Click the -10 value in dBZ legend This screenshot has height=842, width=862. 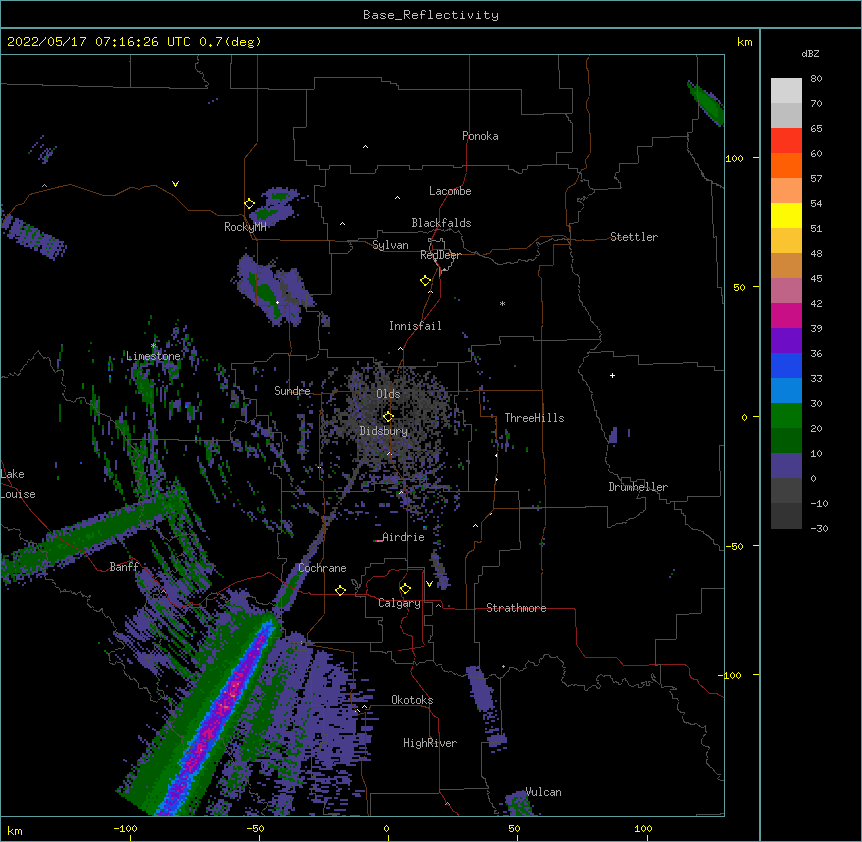coord(819,503)
